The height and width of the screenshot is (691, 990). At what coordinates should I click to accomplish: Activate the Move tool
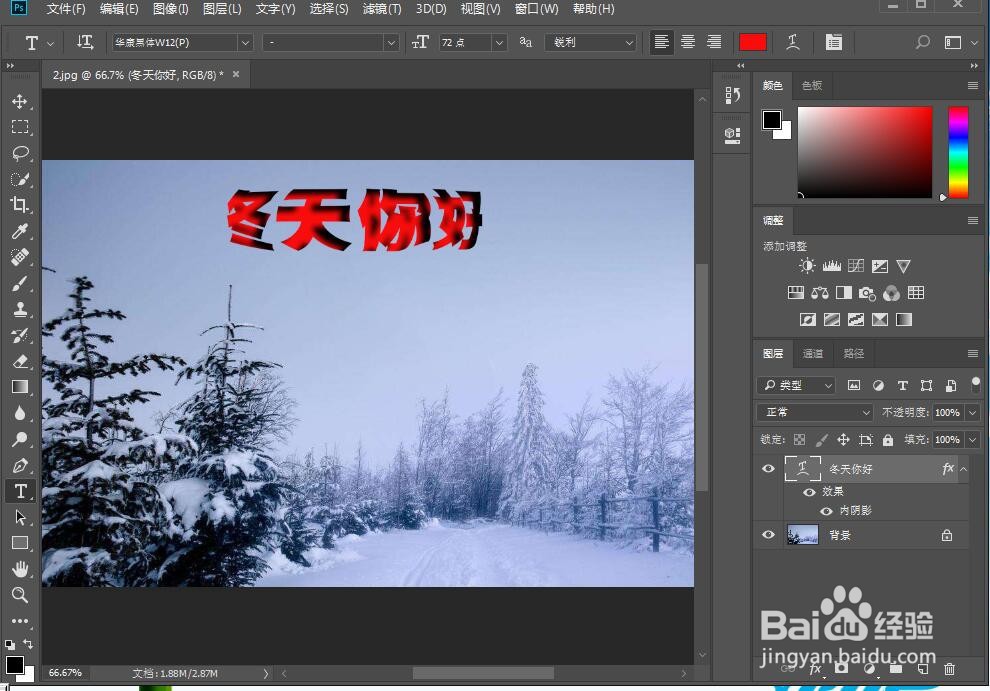[x=20, y=101]
